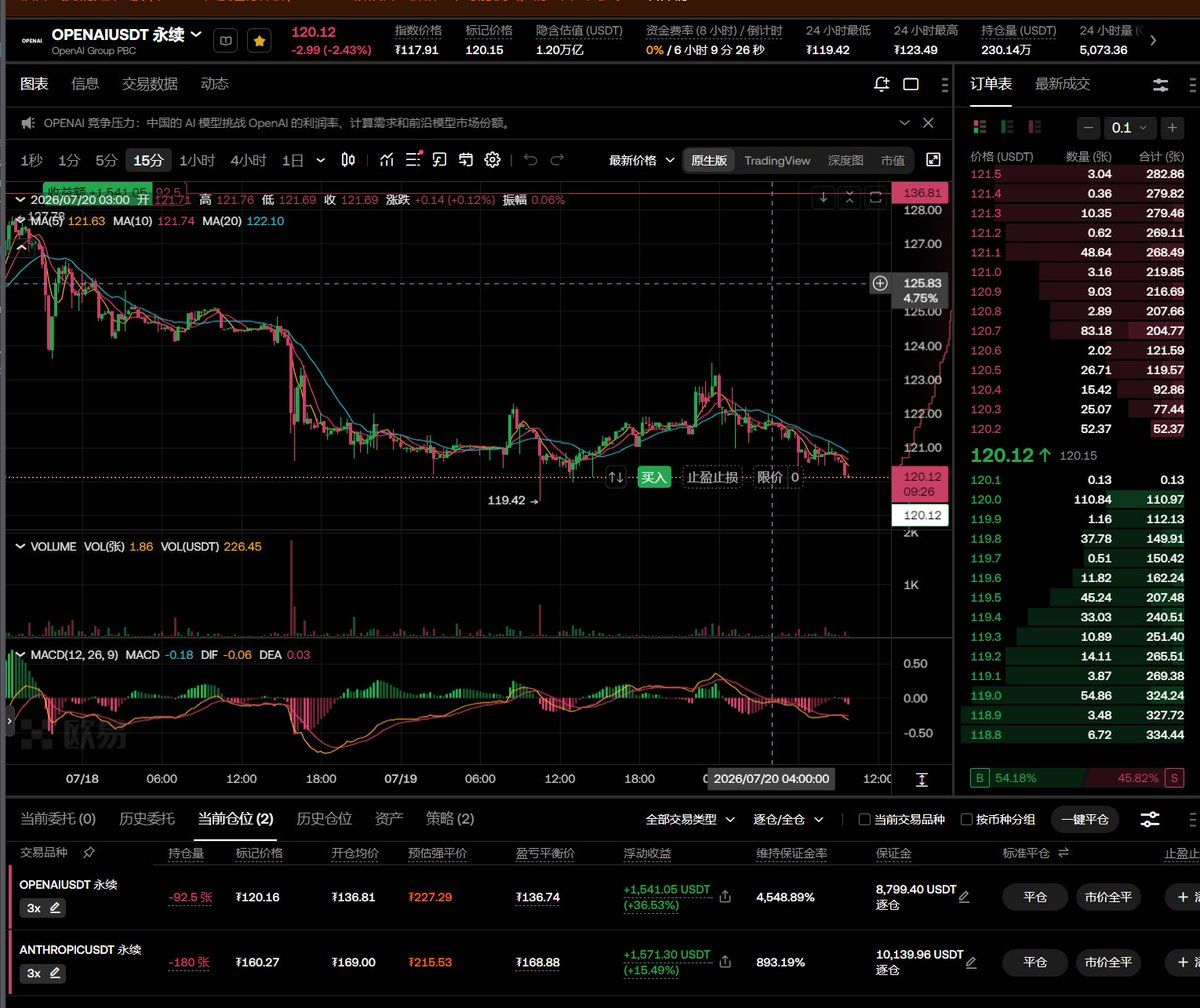The width and height of the screenshot is (1200, 1008).
Task: Market close all for OPENAIUSDT
Action: pos(1108,897)
